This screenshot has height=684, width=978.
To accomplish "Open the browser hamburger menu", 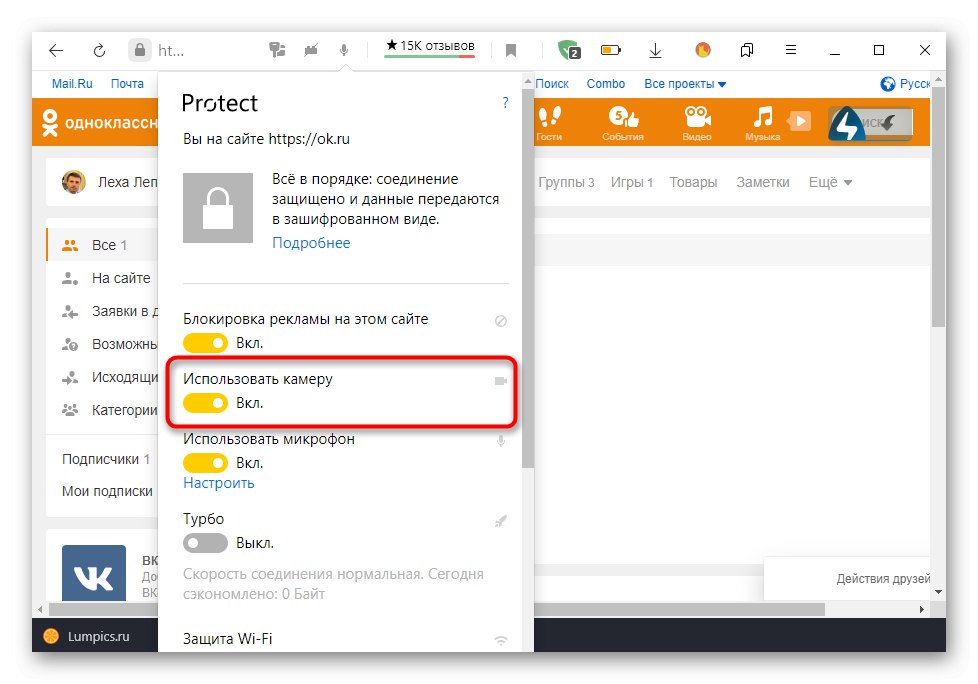I will coord(790,50).
